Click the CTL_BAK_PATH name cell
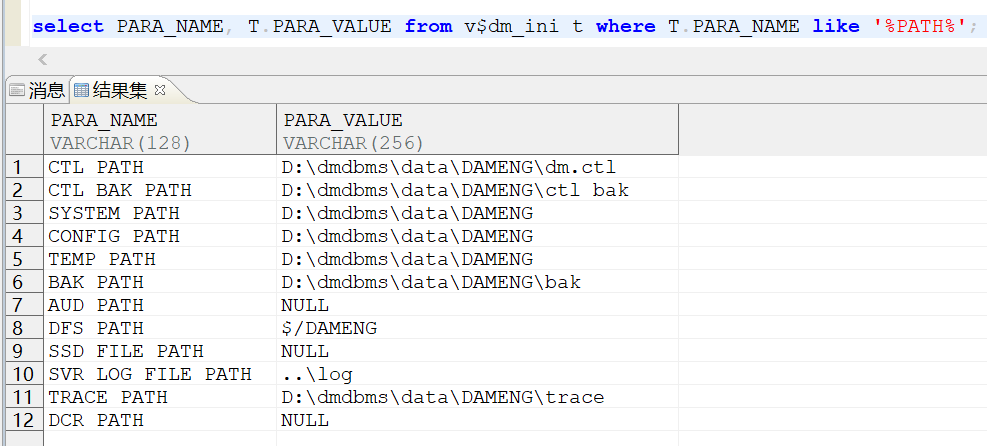Viewport: 987px width, 446px height. click(120, 190)
